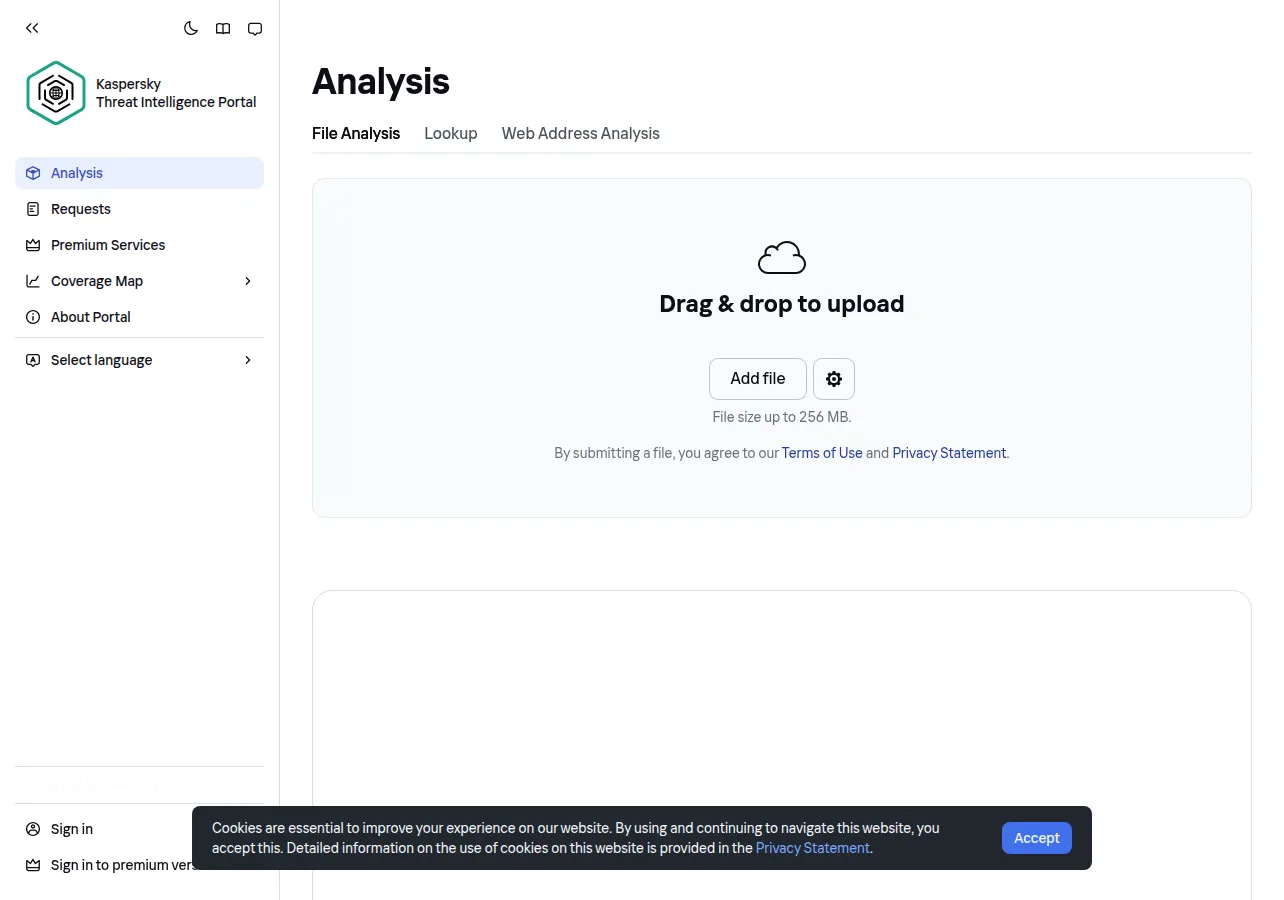Switch to the Web Address Analysis tab
The width and height of the screenshot is (1284, 900).
tap(581, 133)
